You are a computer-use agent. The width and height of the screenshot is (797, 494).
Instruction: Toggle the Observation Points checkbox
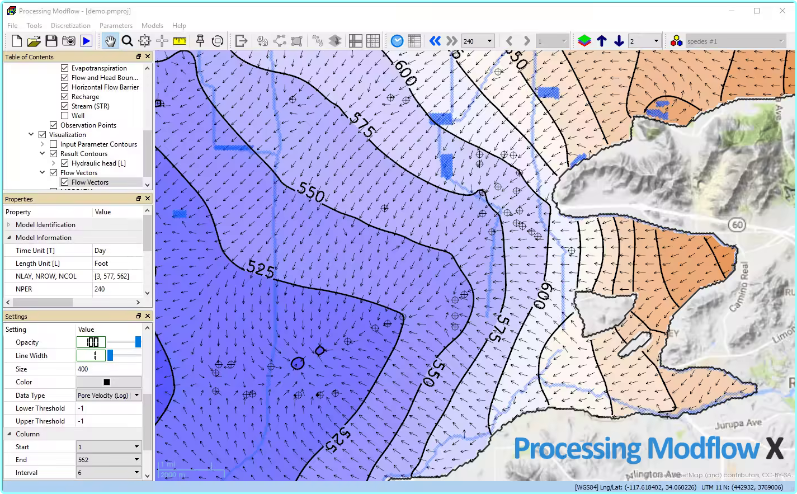point(53,125)
